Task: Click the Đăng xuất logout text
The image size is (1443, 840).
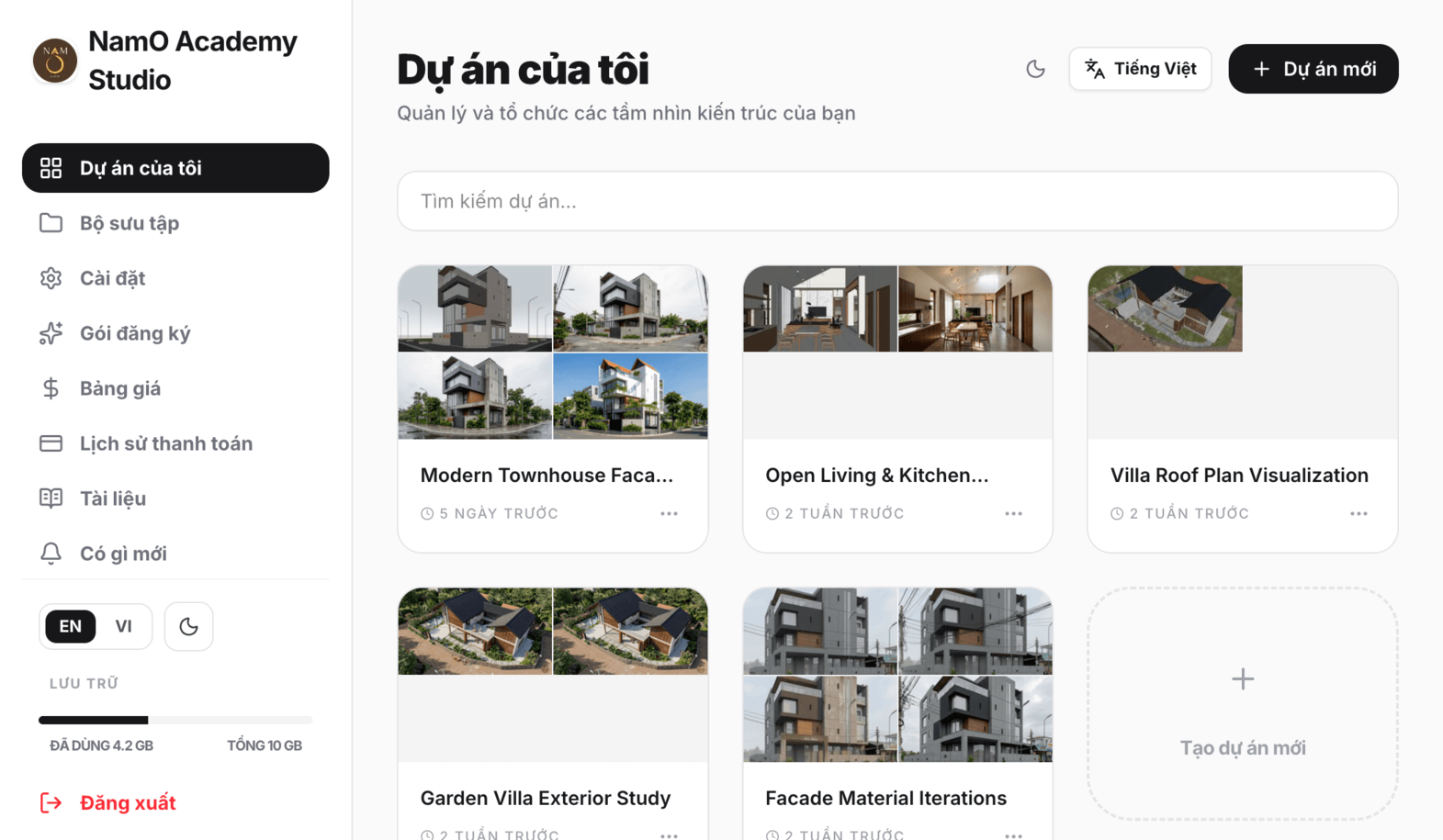Action: 128,803
